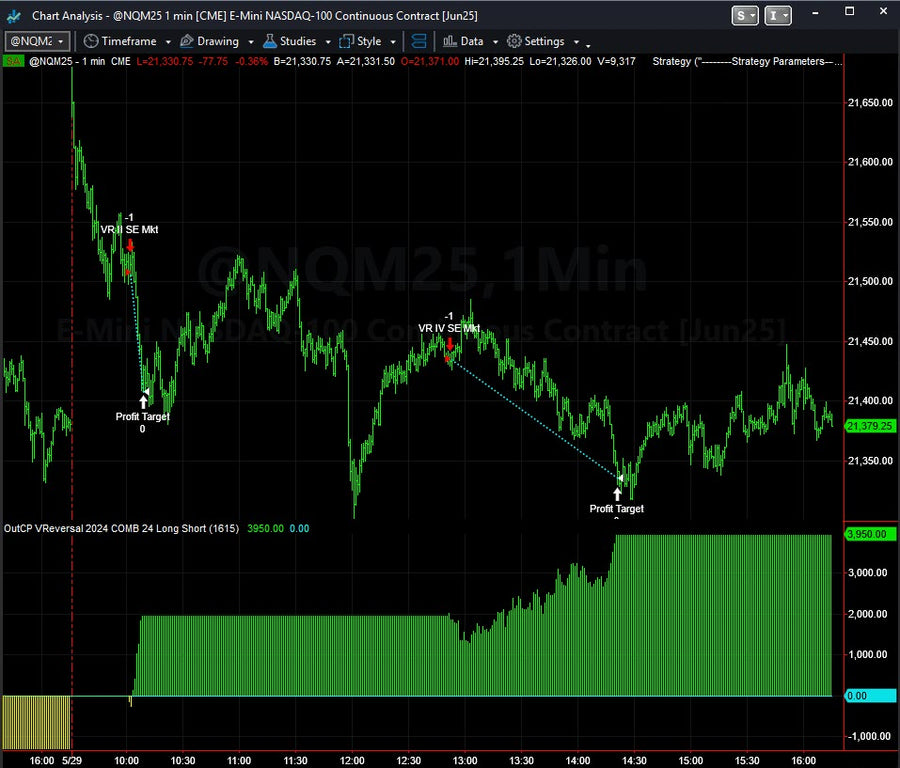900x768 pixels.
Task: Click the ask A=21,331.50 value
Action: point(366,61)
